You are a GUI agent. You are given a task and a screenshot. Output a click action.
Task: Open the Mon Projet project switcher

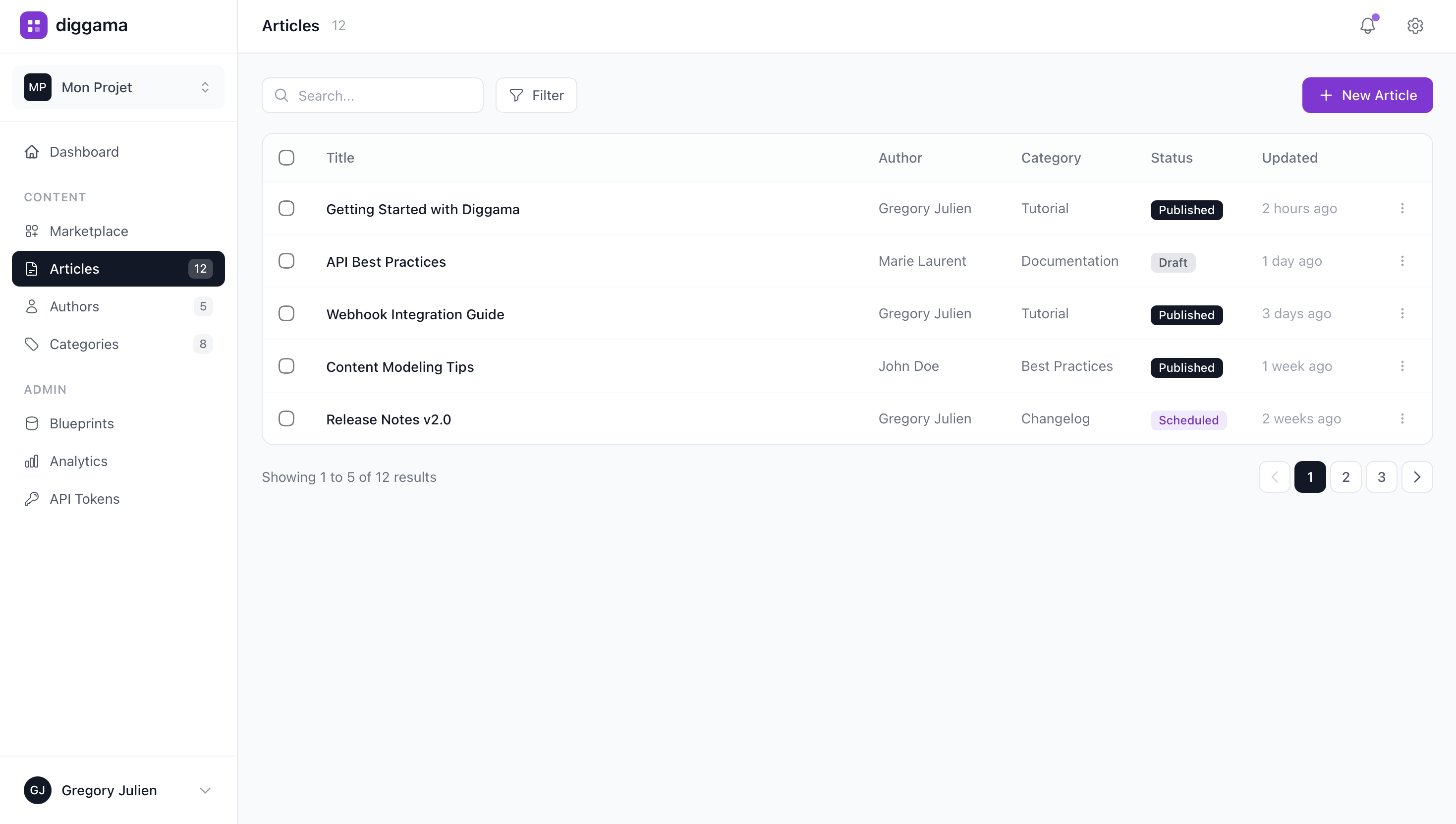[117, 87]
